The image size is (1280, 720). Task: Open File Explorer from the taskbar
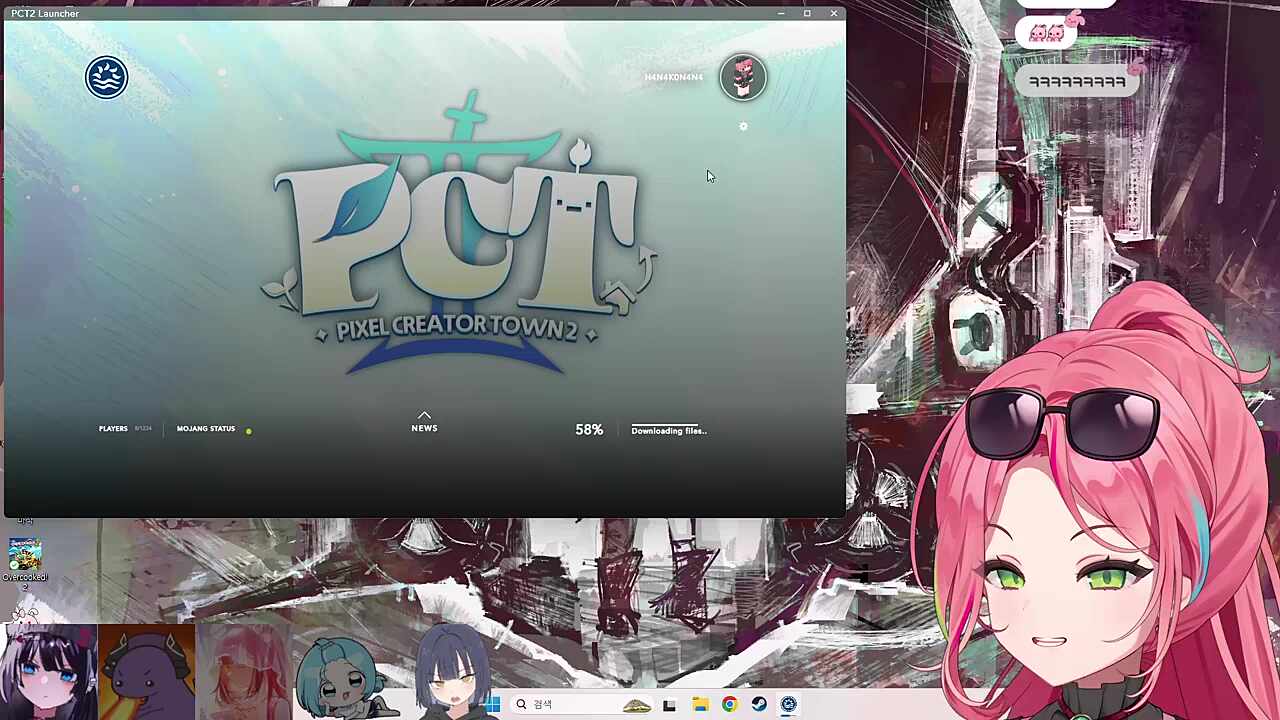(x=700, y=705)
